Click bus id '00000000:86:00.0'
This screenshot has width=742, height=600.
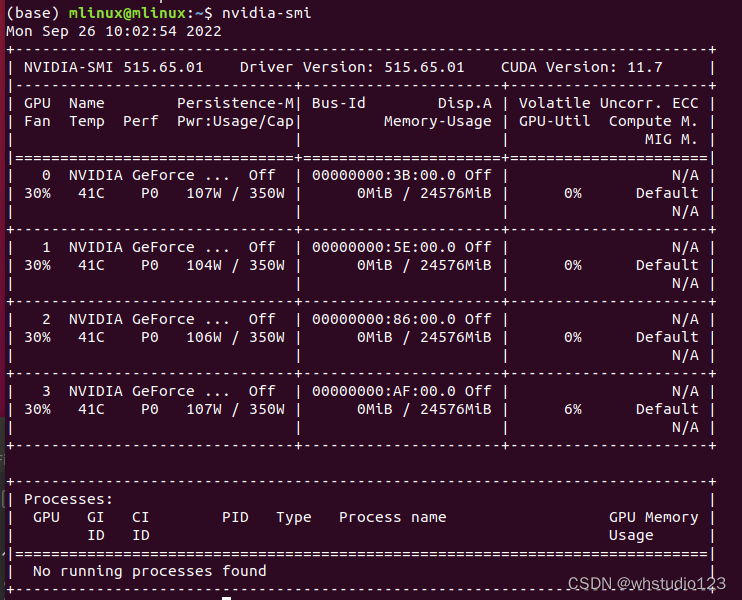point(384,319)
